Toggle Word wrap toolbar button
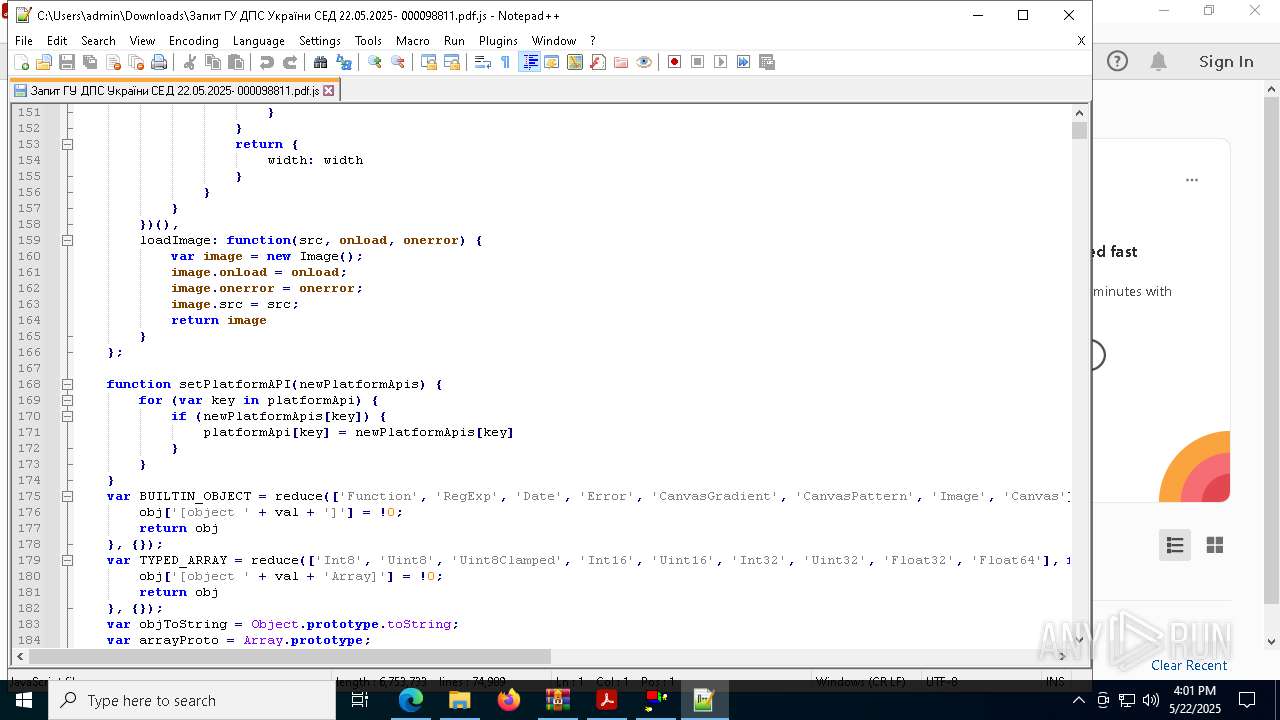Viewport: 1280px width, 720px height. tap(482, 62)
